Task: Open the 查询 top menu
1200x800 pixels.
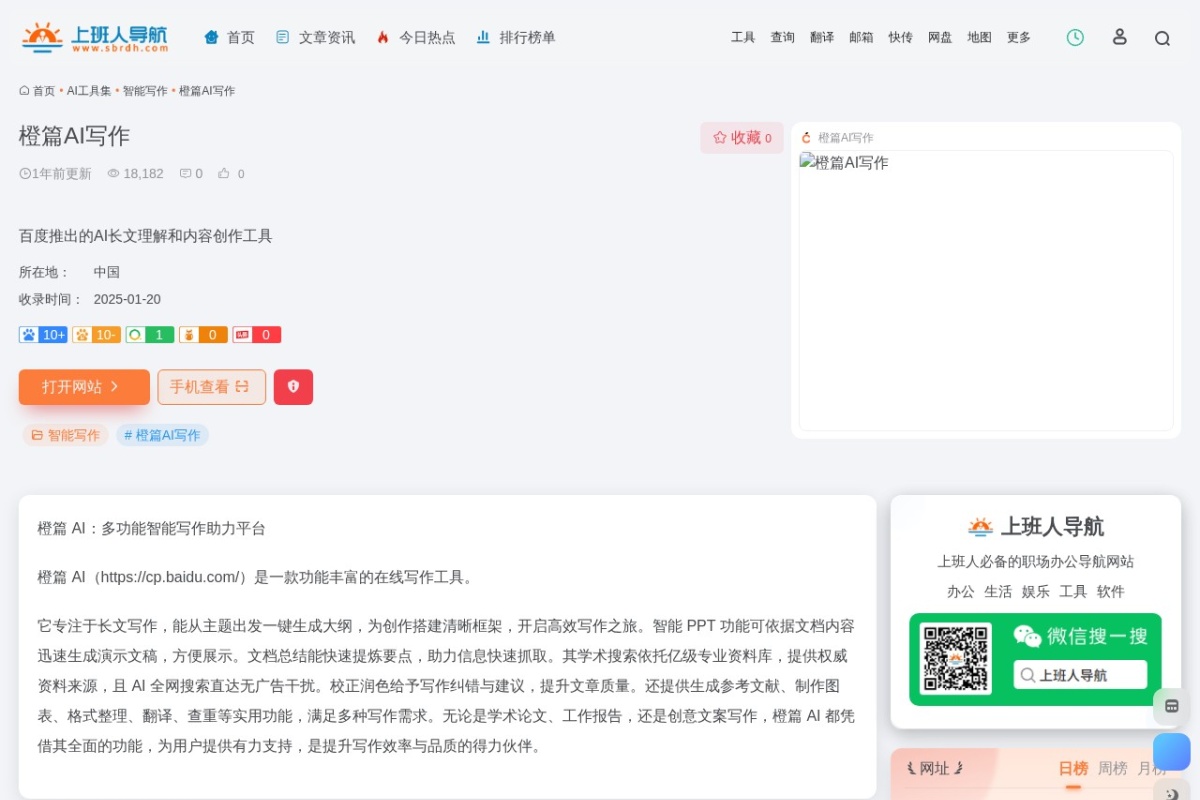Action: click(x=782, y=37)
